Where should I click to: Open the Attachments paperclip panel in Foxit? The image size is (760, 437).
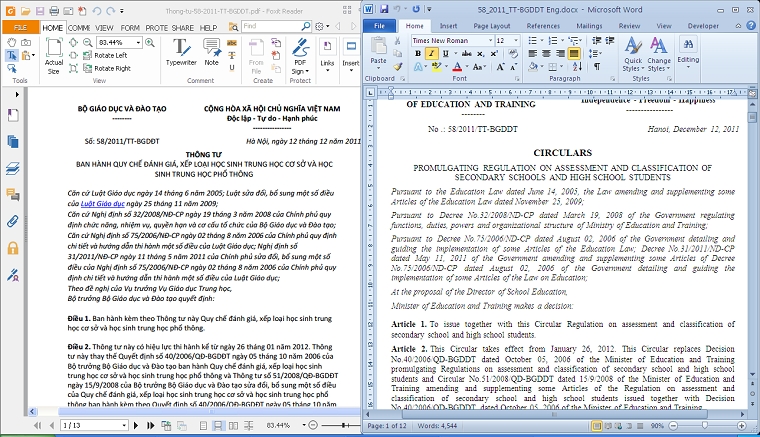pos(13,222)
